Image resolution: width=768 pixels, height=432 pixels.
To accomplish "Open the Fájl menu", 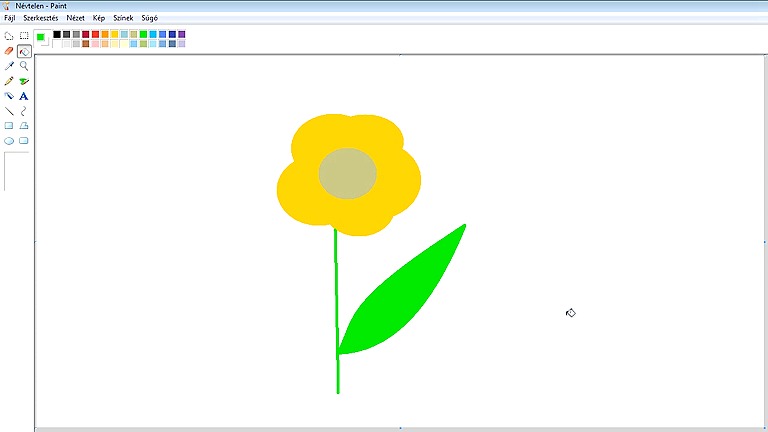I will pyautogui.click(x=10, y=18).
